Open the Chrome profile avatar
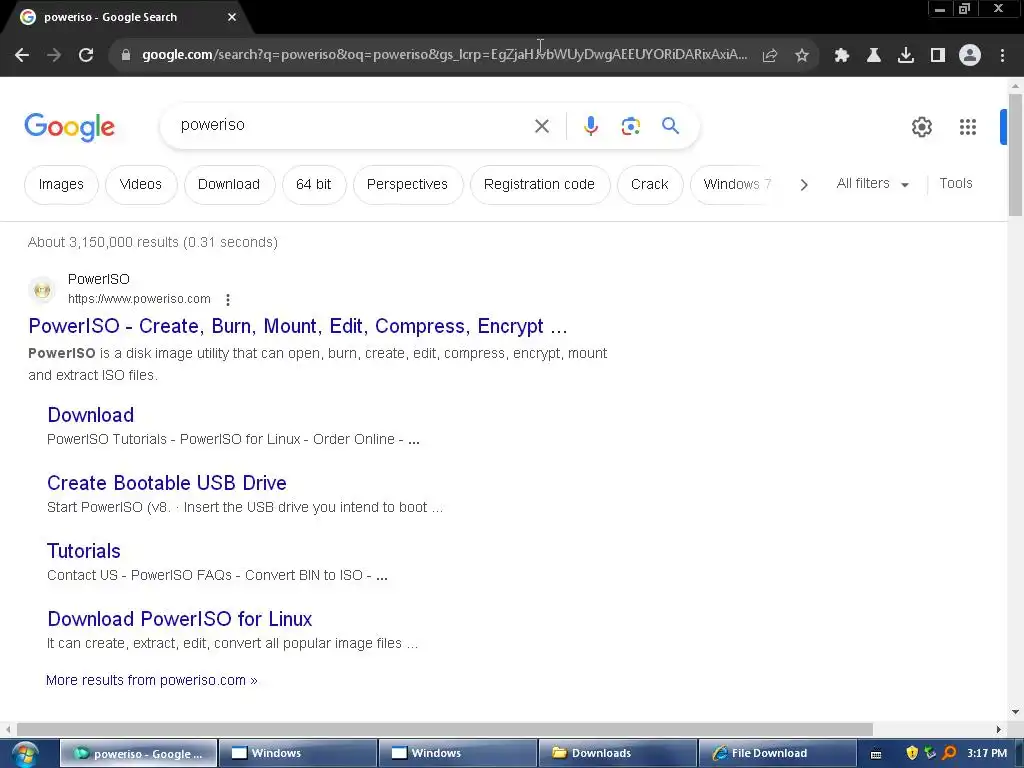The image size is (1024, 768). [x=970, y=56]
